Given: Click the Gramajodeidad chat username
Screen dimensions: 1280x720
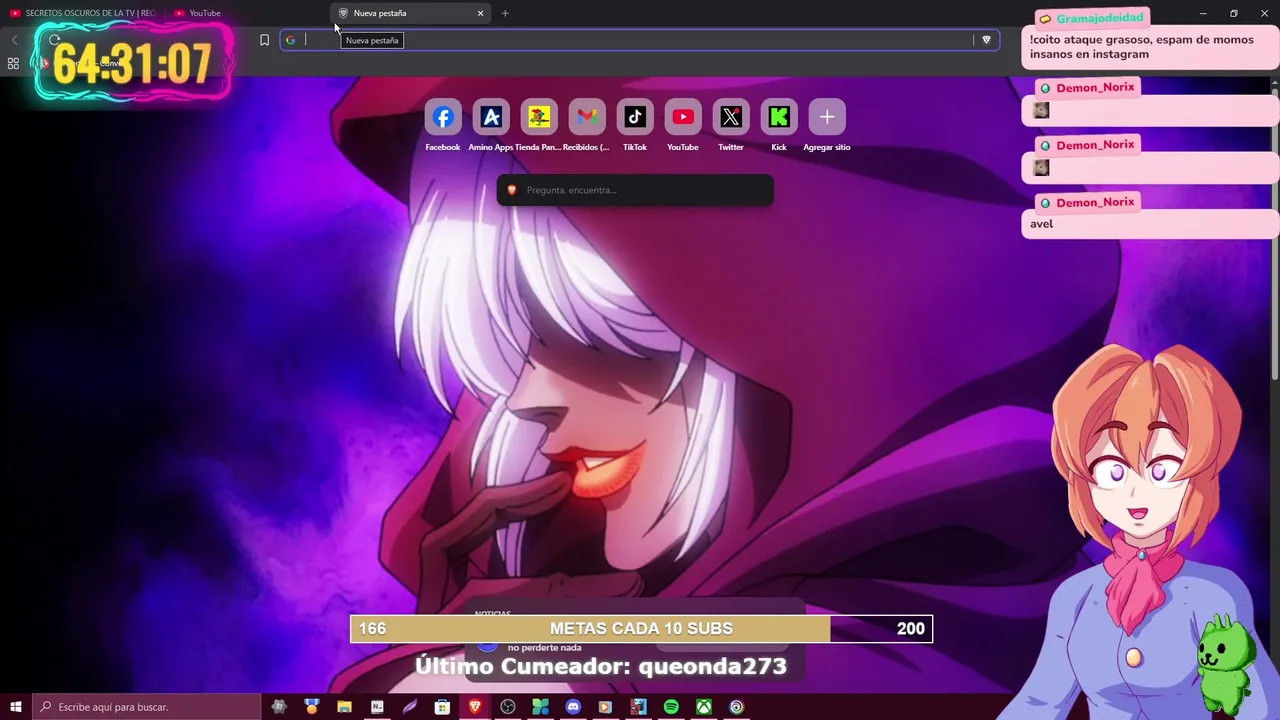Looking at the screenshot, I should tap(1102, 18).
